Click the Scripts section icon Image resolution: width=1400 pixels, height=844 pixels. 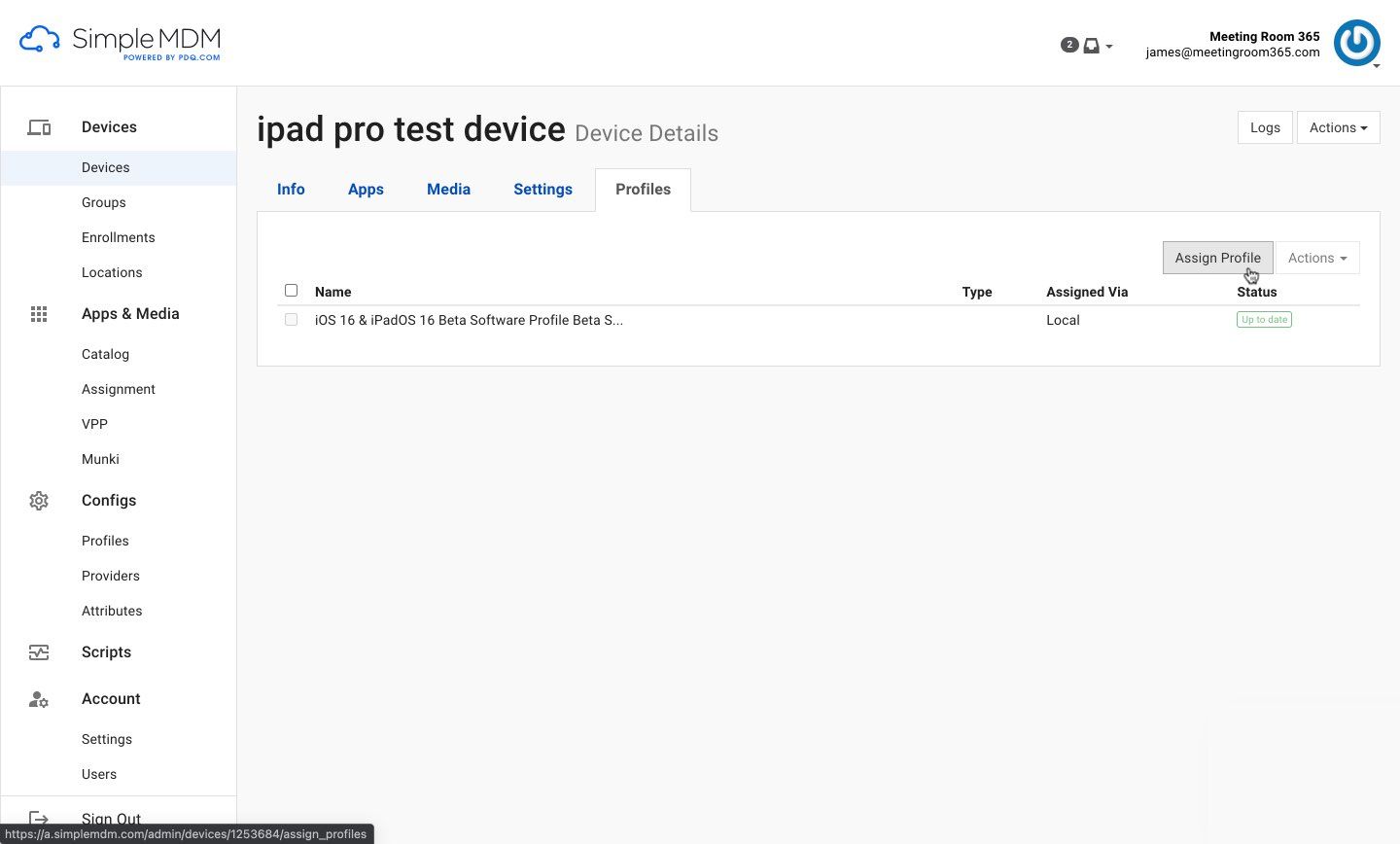pyautogui.click(x=39, y=652)
